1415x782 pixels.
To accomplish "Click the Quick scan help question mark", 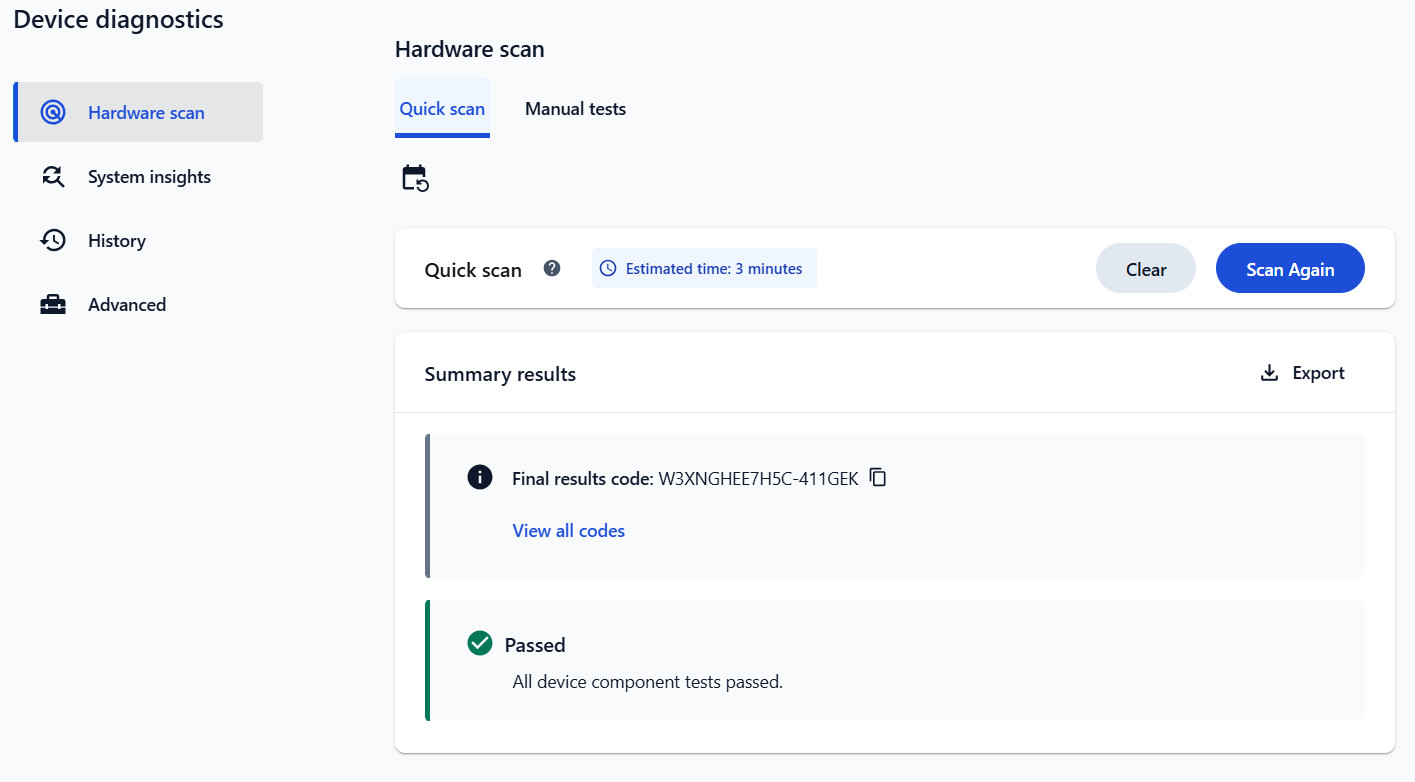I will pyautogui.click(x=552, y=268).
